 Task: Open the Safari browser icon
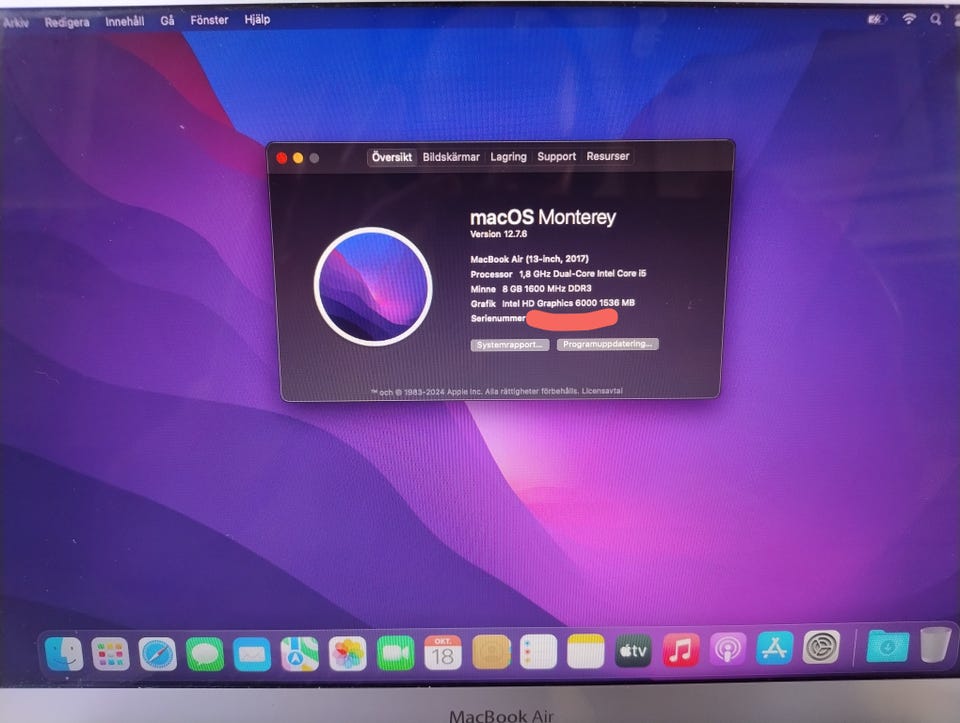tap(157, 654)
